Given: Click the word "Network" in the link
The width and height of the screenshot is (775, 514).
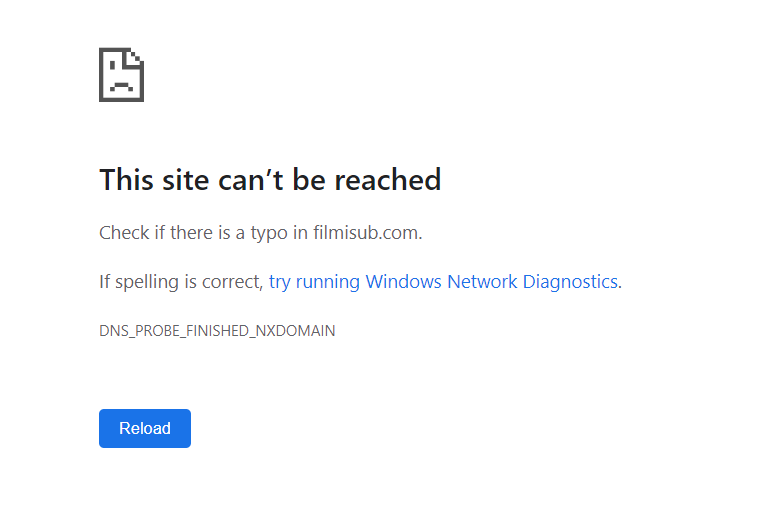Looking at the screenshot, I should pyautogui.click(x=483, y=282).
